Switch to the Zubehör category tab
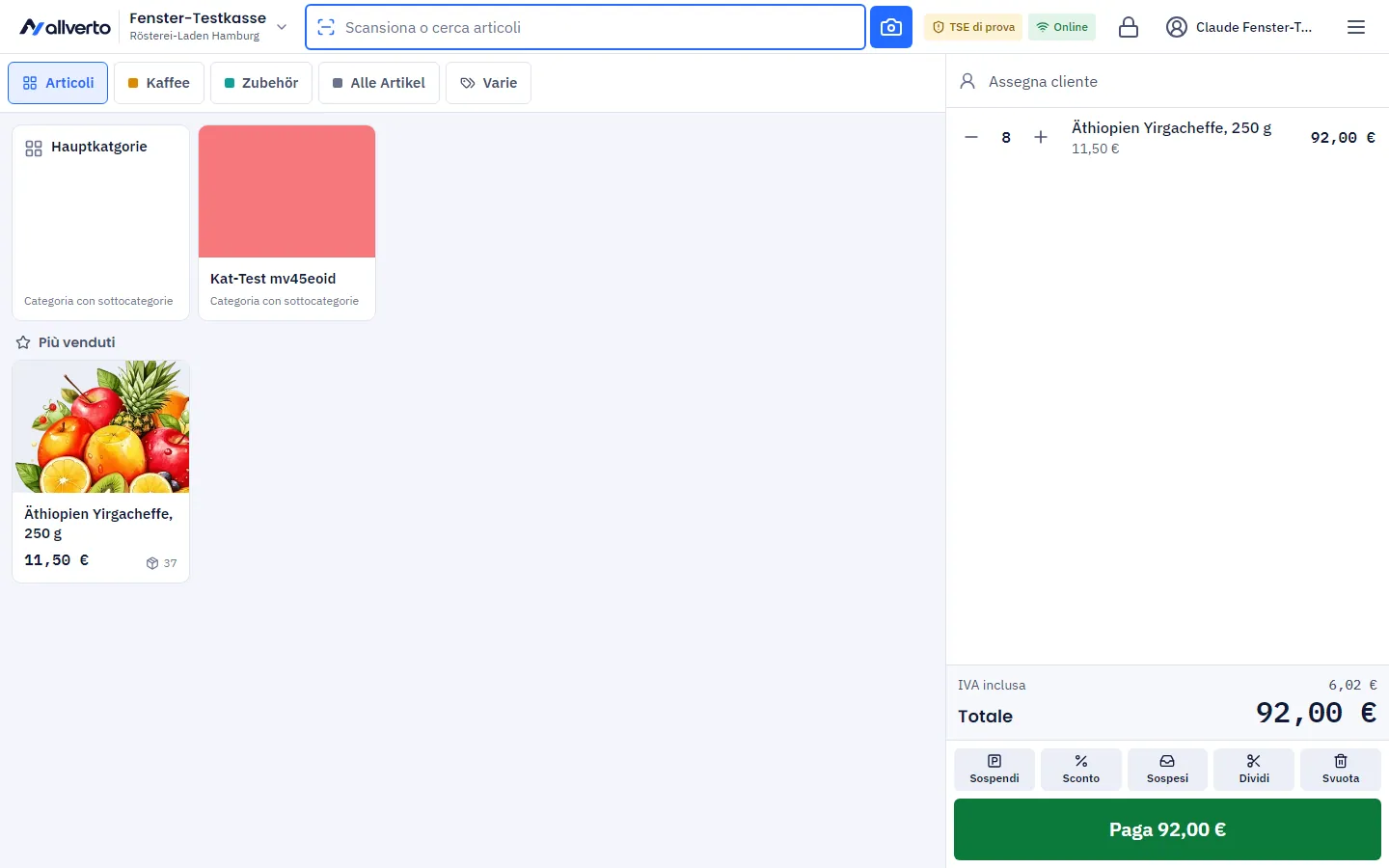 pyautogui.click(x=261, y=83)
